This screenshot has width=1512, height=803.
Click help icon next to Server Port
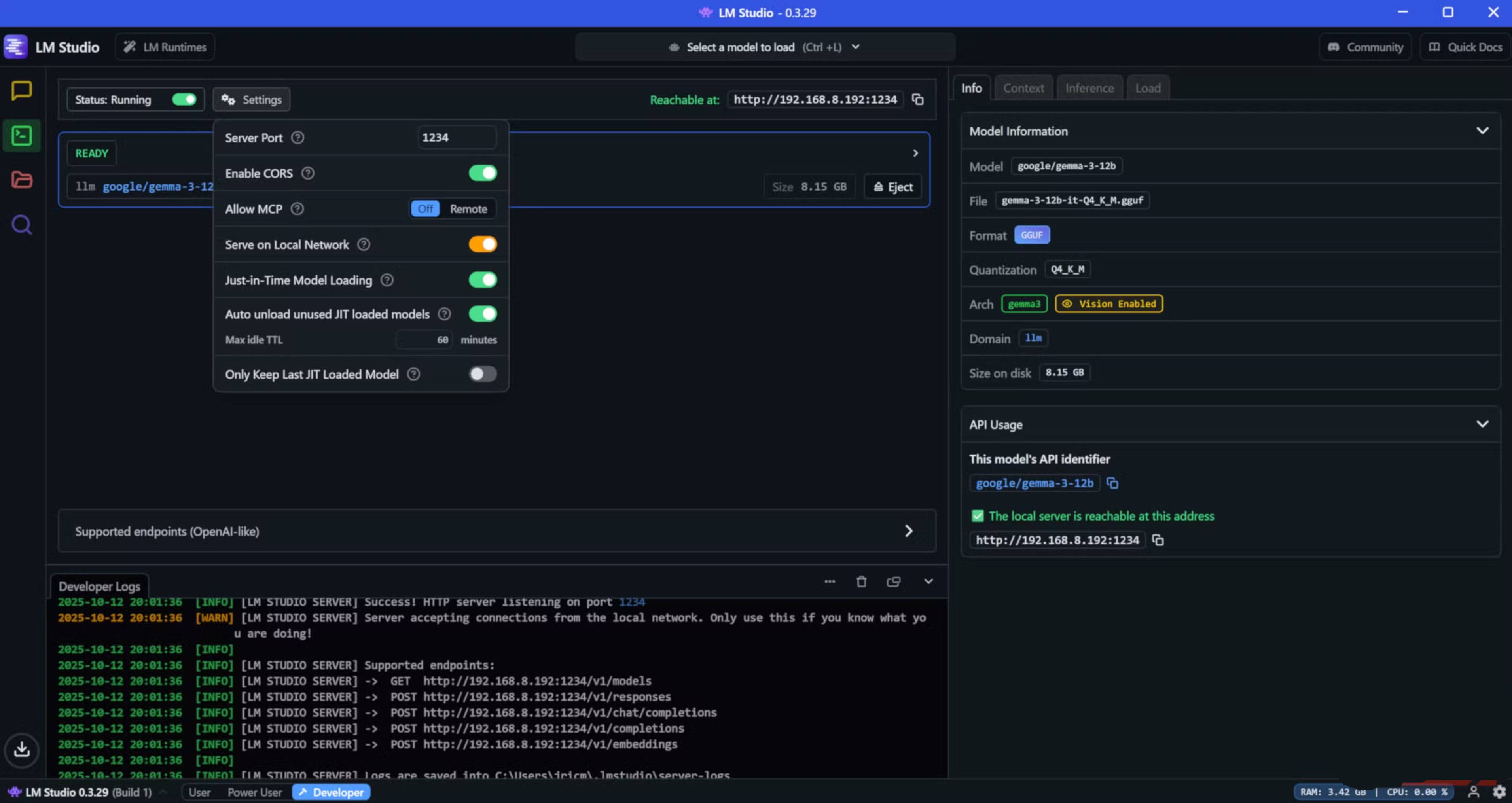297,138
